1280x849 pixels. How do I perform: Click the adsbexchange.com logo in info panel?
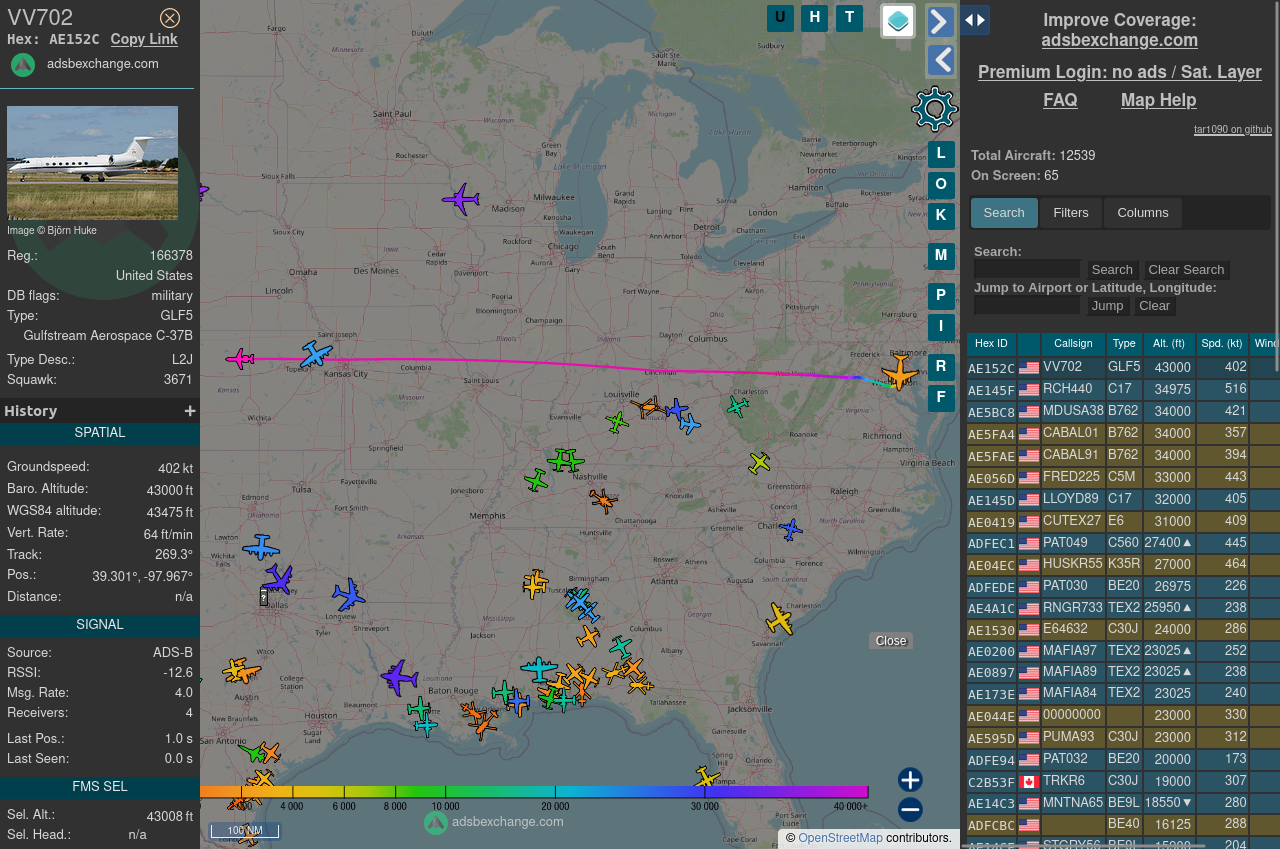(23, 65)
